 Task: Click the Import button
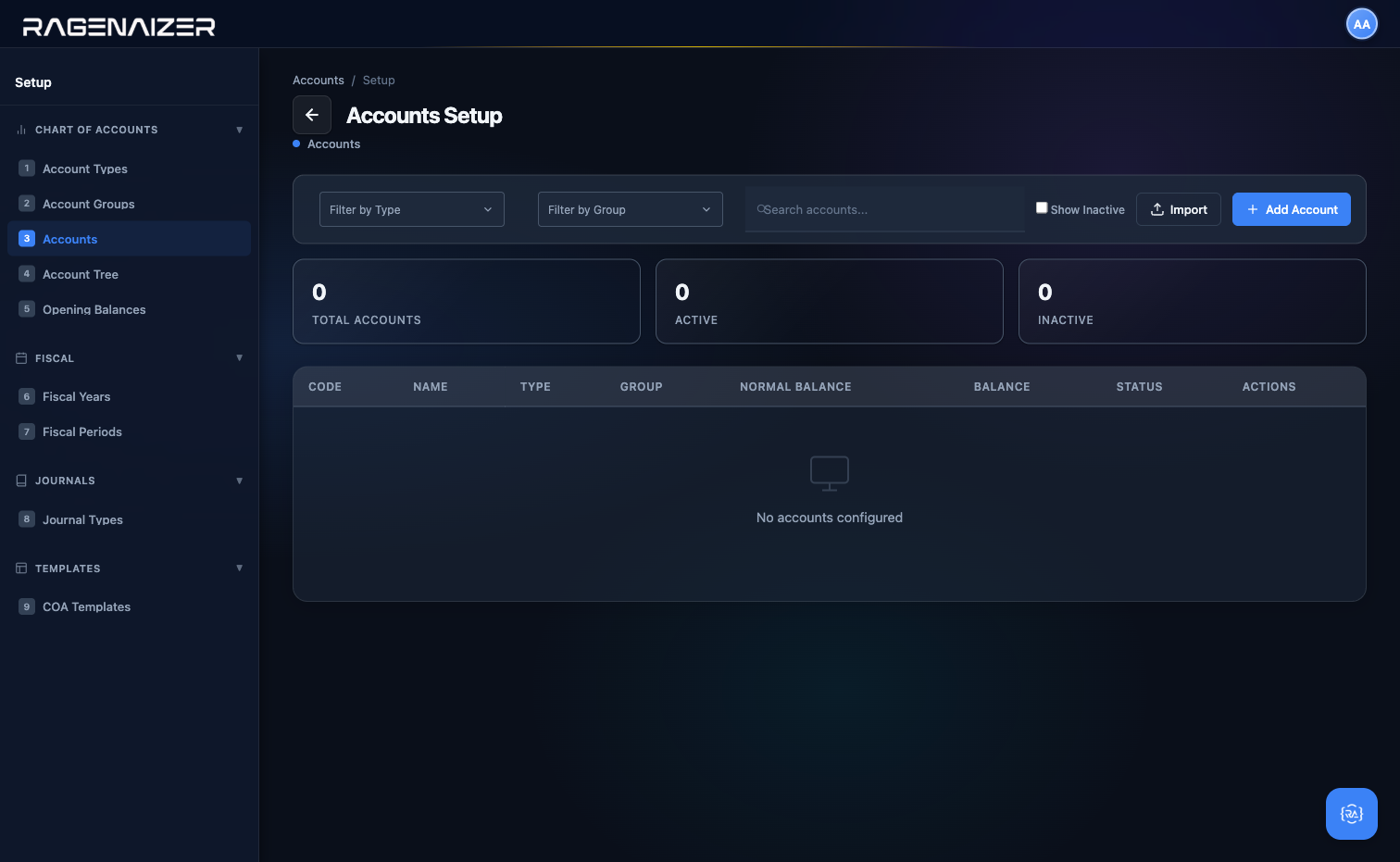[1178, 209]
